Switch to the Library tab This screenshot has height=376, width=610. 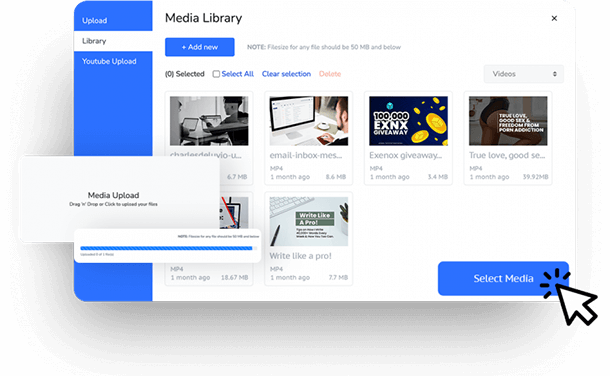[x=113, y=41]
